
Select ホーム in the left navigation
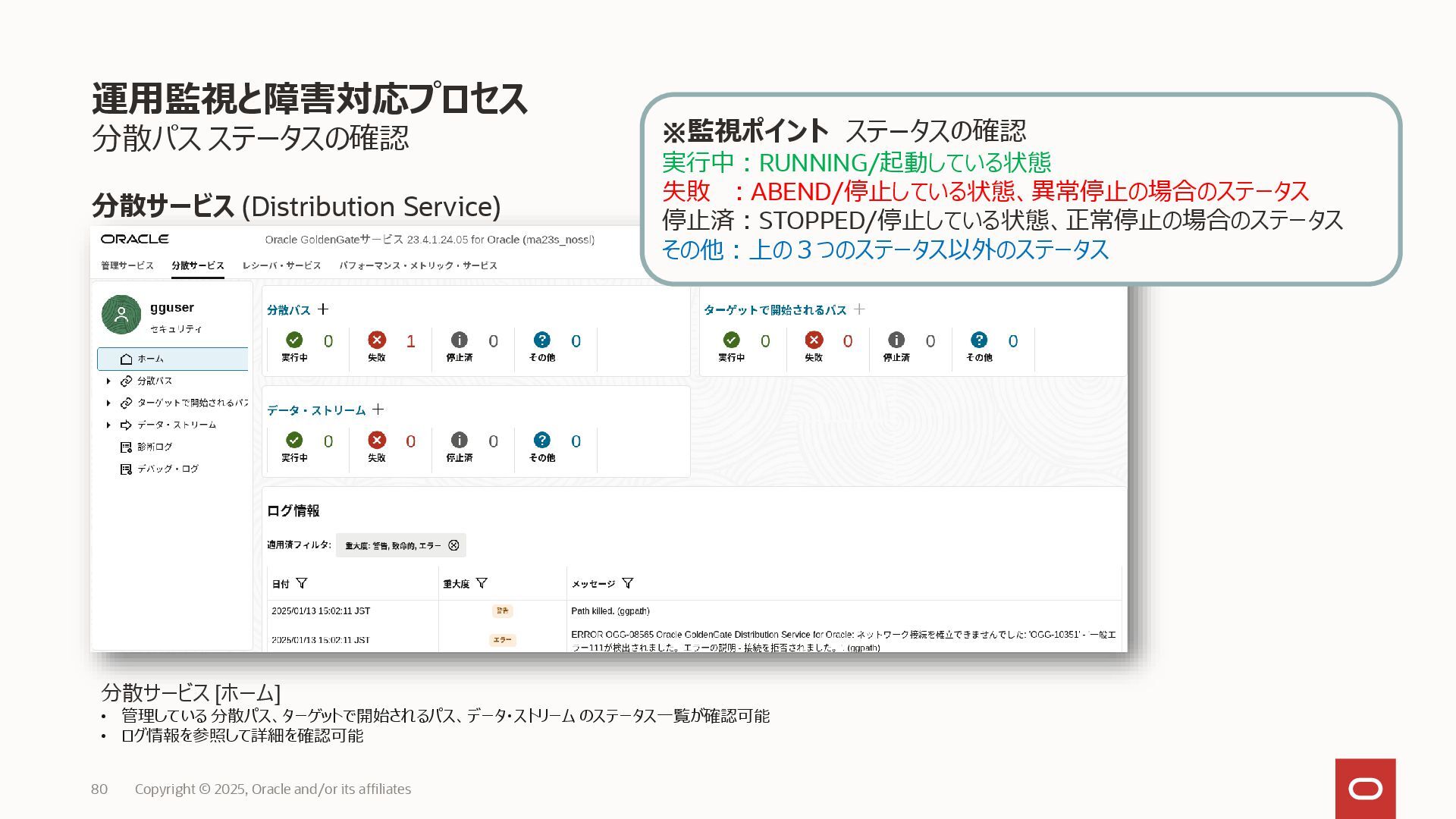[150, 359]
